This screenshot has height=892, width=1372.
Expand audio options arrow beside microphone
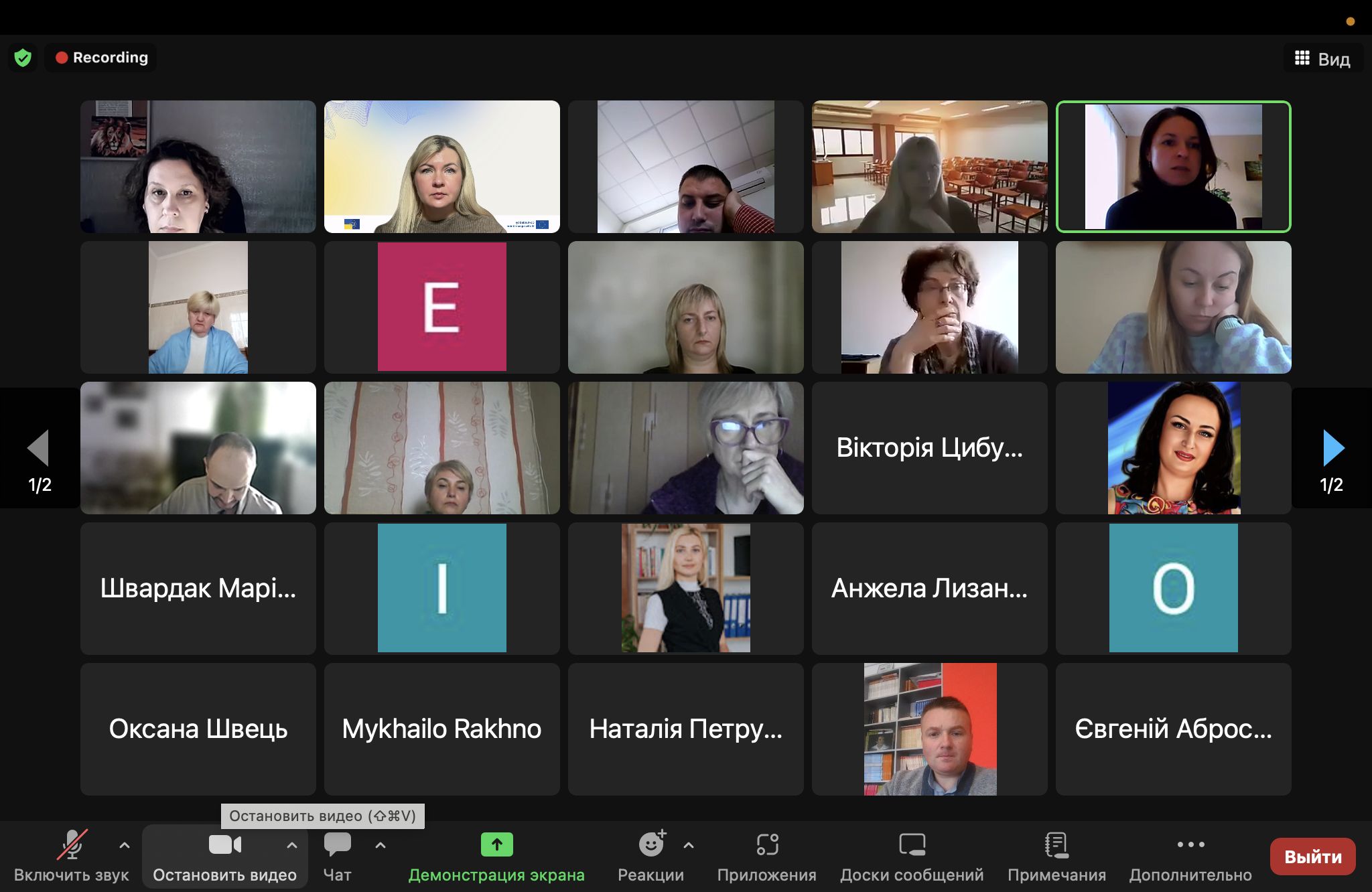click(x=125, y=845)
